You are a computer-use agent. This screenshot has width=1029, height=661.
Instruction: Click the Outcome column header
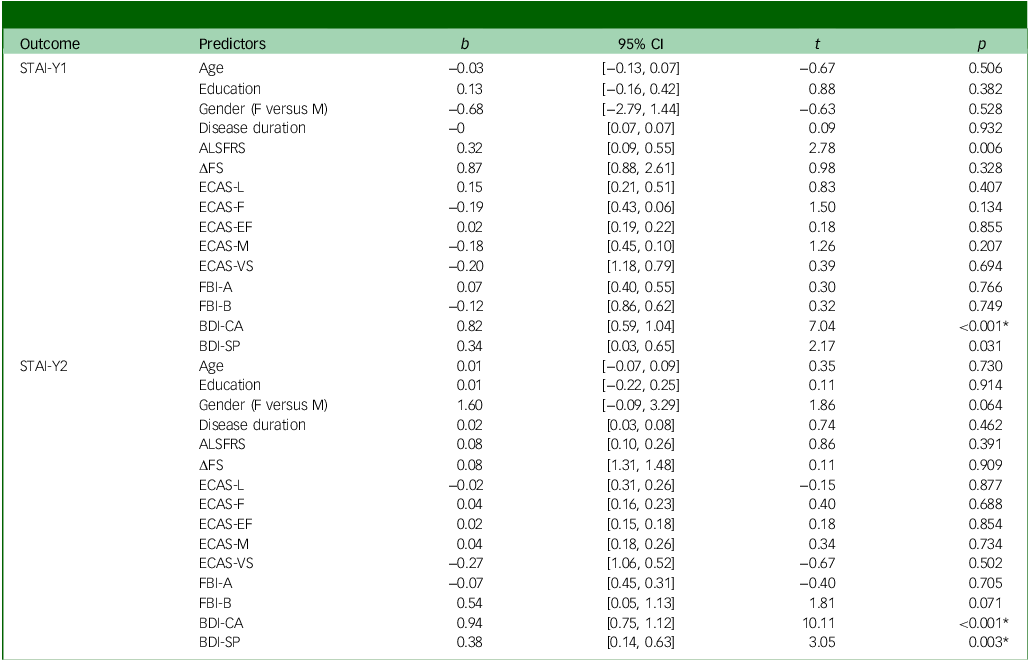(x=50, y=44)
